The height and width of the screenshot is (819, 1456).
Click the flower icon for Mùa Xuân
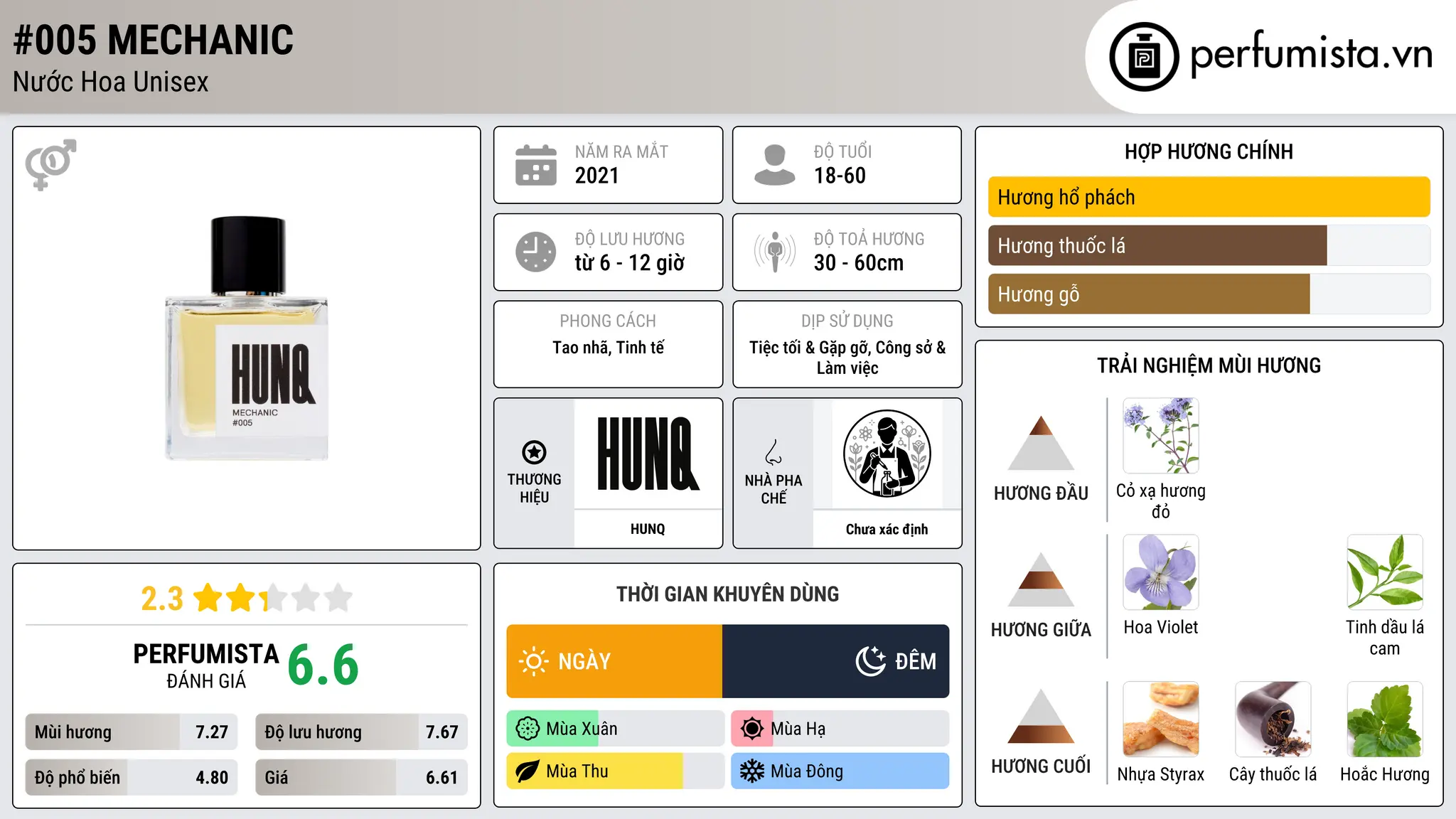click(x=528, y=729)
